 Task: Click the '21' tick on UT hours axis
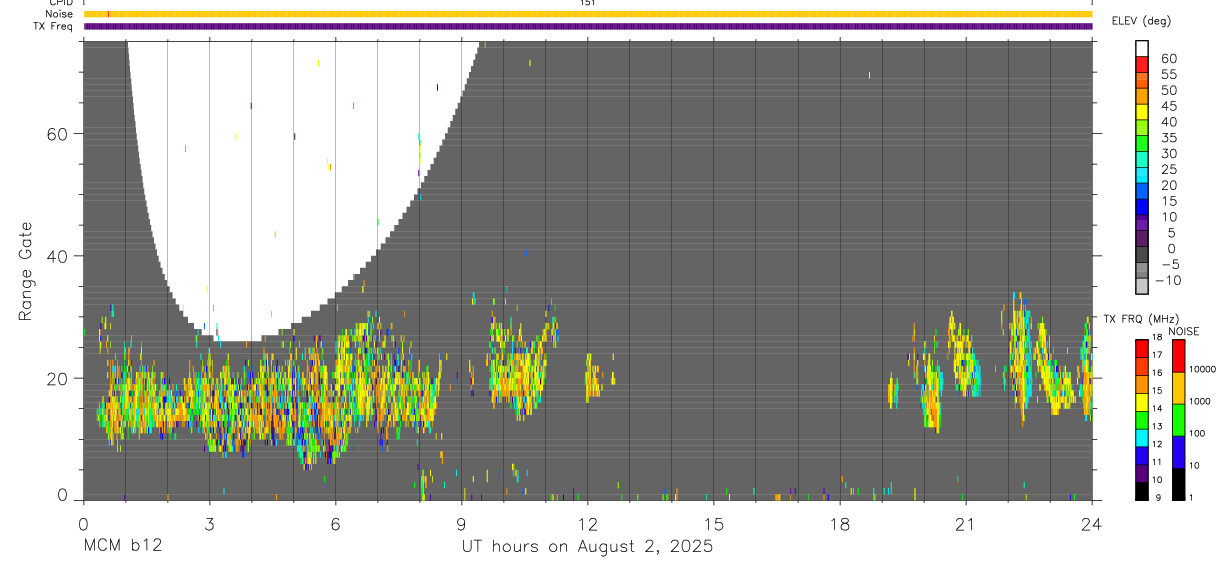click(x=965, y=523)
